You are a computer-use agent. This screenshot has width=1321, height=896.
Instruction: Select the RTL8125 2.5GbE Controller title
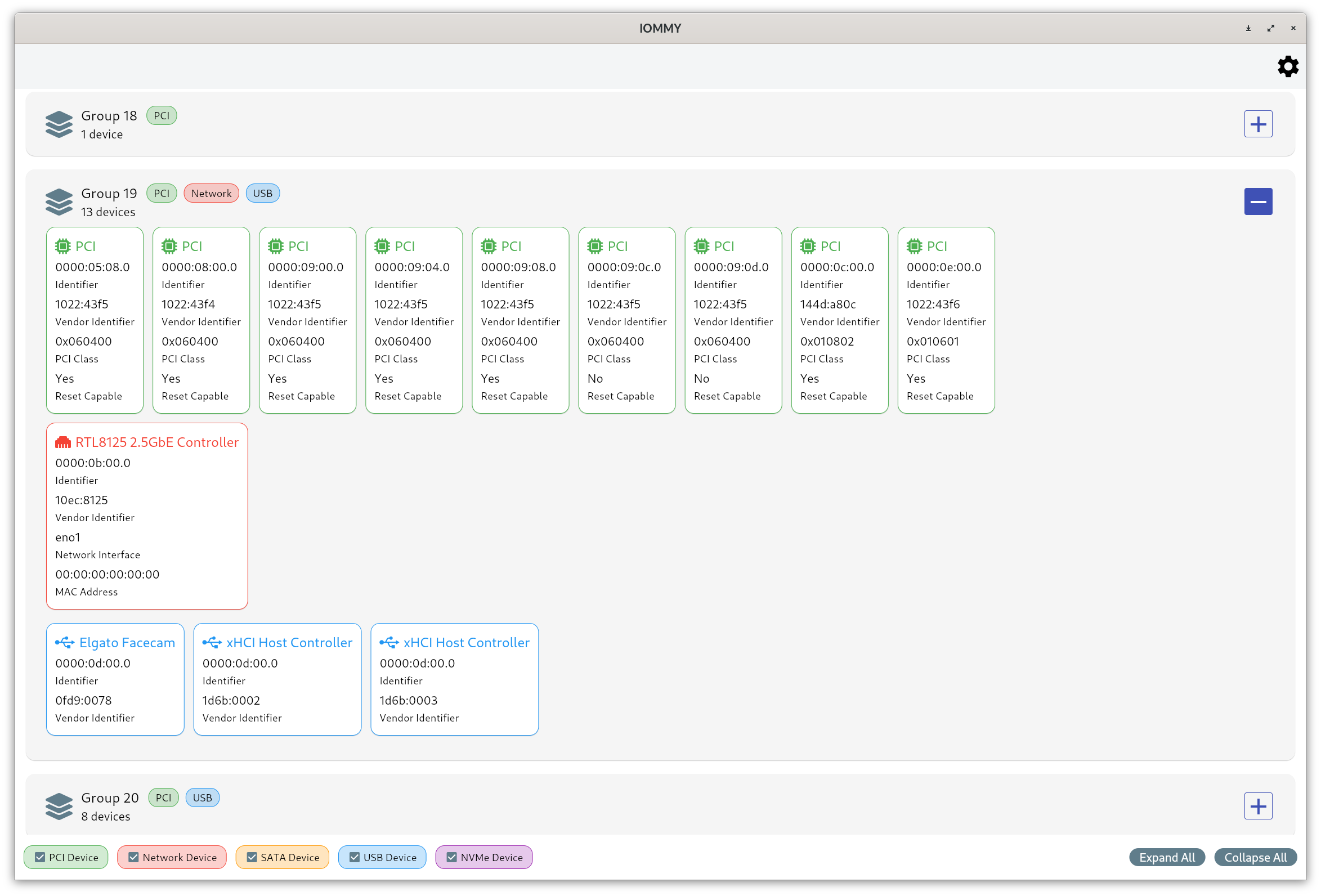[157, 442]
